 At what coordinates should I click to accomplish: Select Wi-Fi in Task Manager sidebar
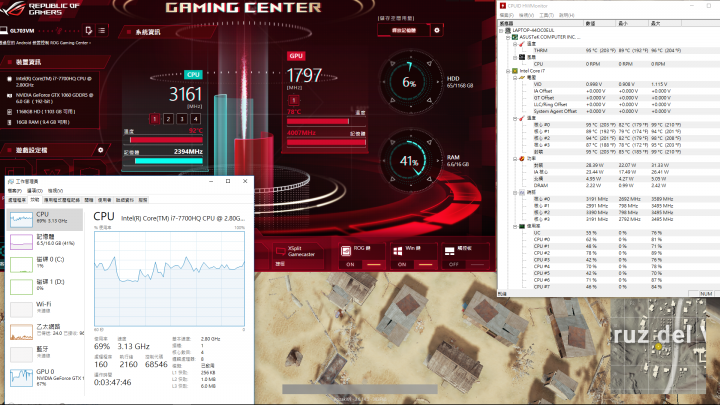45,309
